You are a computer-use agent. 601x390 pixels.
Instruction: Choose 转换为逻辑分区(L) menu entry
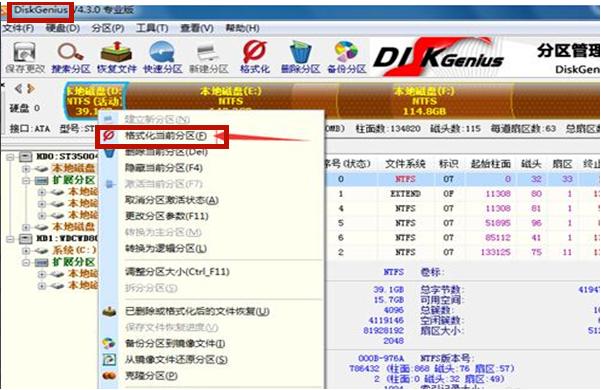166,248
